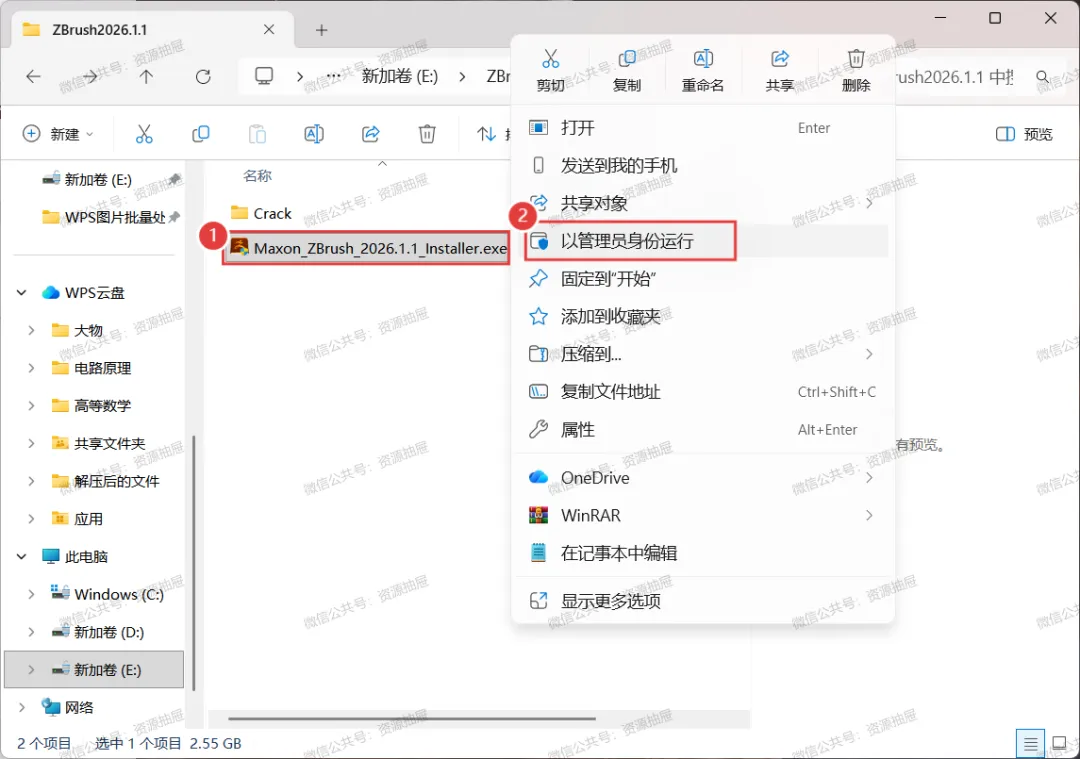Click the scissors Cut icon in Explorer toolbar
Viewport: 1080px width, 759px height.
(144, 134)
